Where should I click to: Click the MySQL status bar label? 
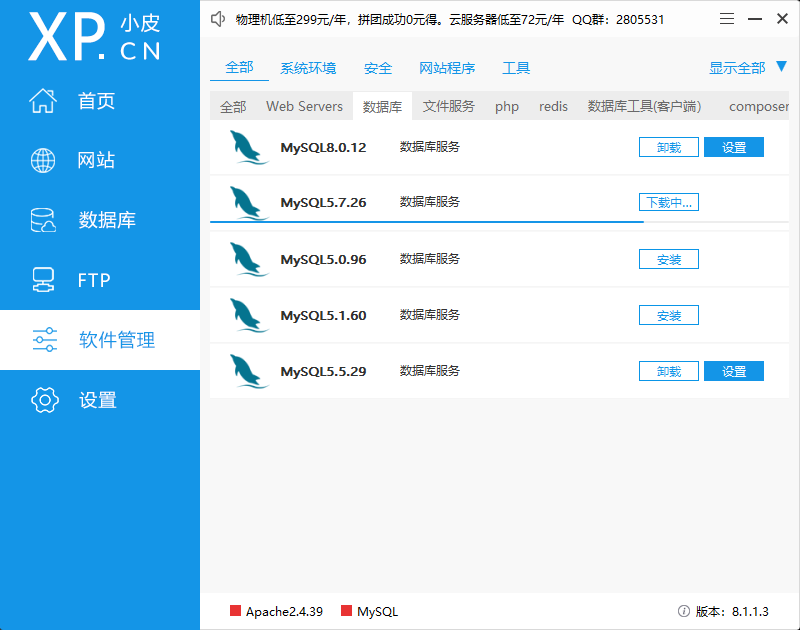pos(378,612)
